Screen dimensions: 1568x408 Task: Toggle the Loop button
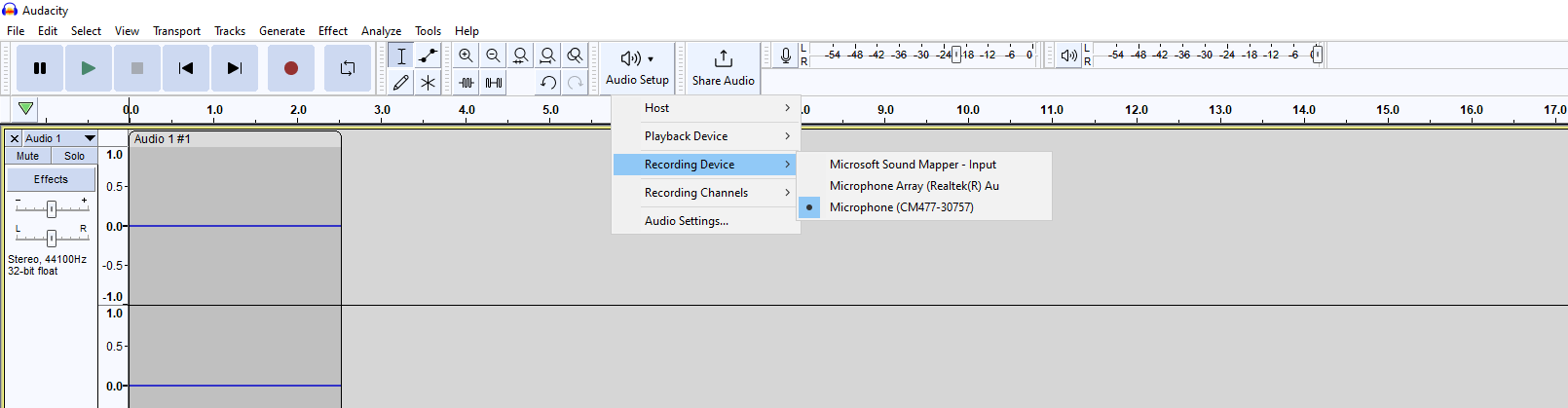pyautogui.click(x=348, y=68)
